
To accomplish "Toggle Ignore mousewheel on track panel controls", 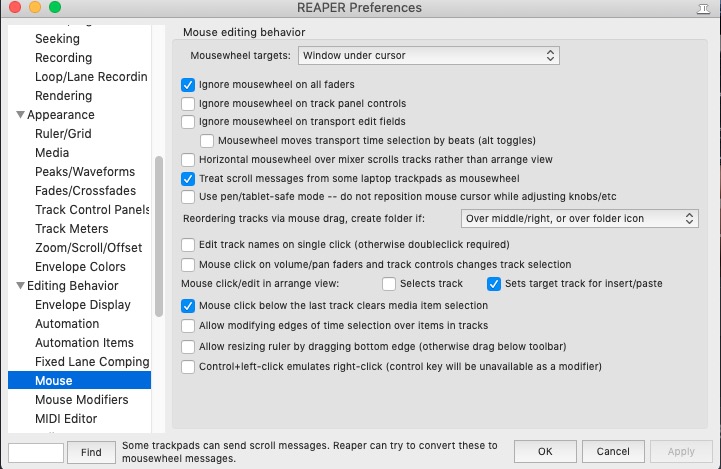I will coord(188,103).
